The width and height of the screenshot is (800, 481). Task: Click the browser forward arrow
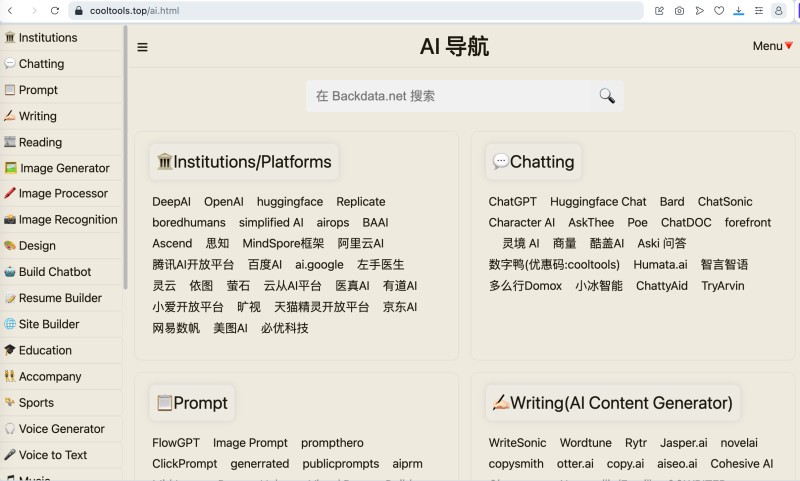[34, 10]
